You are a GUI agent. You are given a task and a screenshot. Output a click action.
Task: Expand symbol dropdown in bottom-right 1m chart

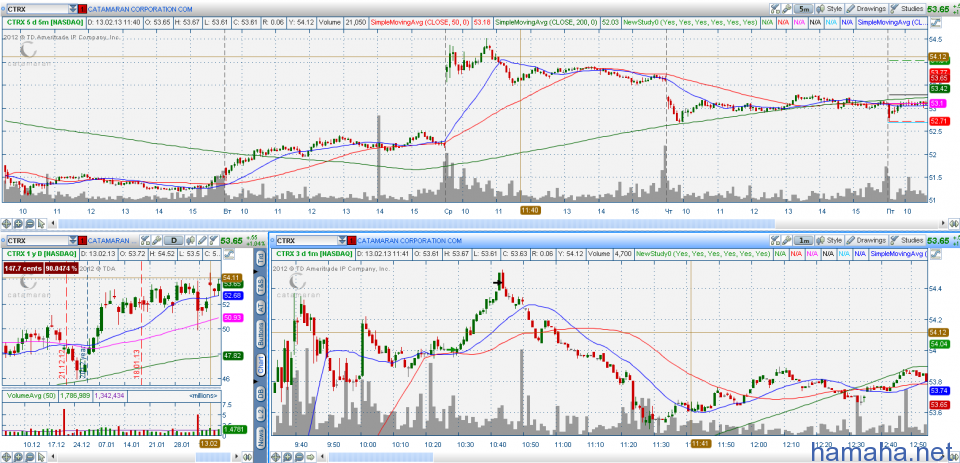point(343,241)
